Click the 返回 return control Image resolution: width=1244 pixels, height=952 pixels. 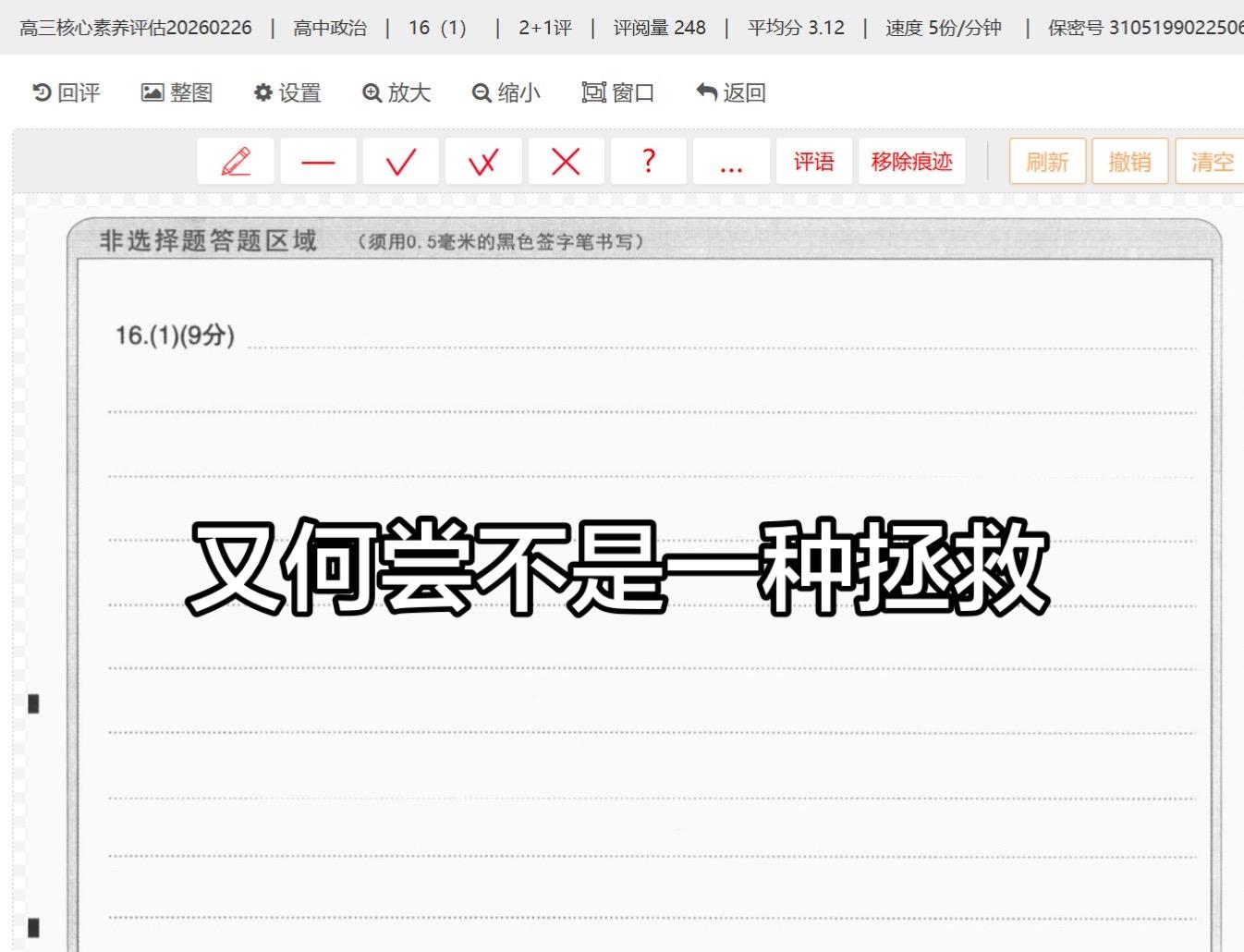(x=729, y=92)
